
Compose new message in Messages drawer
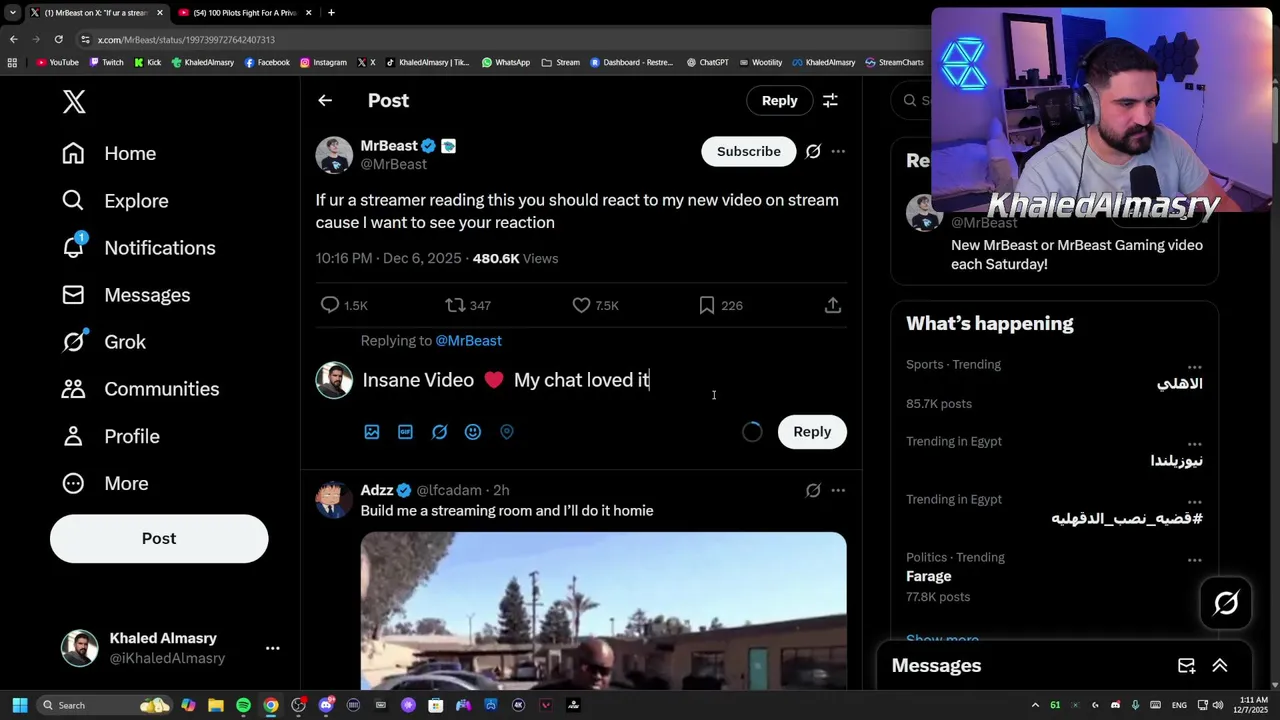coord(1186,666)
